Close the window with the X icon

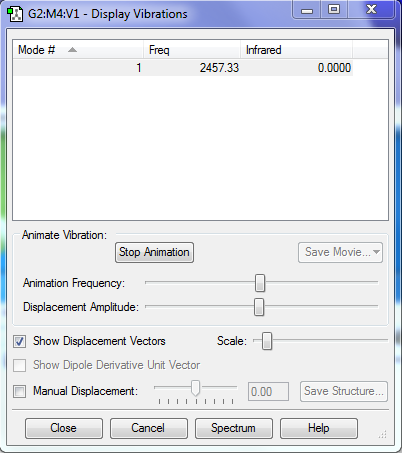(x=371, y=10)
